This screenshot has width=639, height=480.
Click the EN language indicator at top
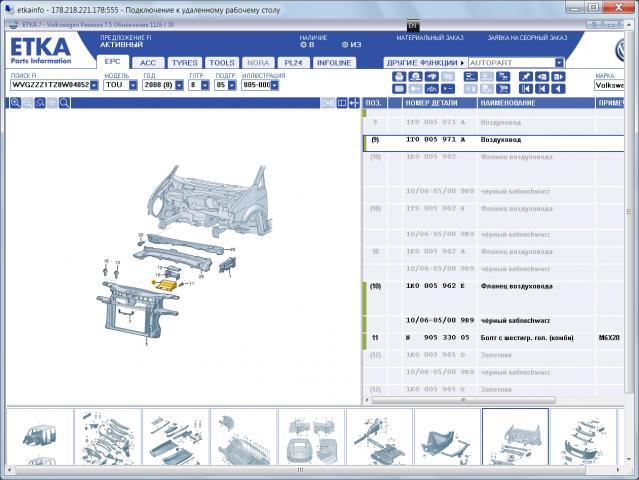click(x=413, y=26)
